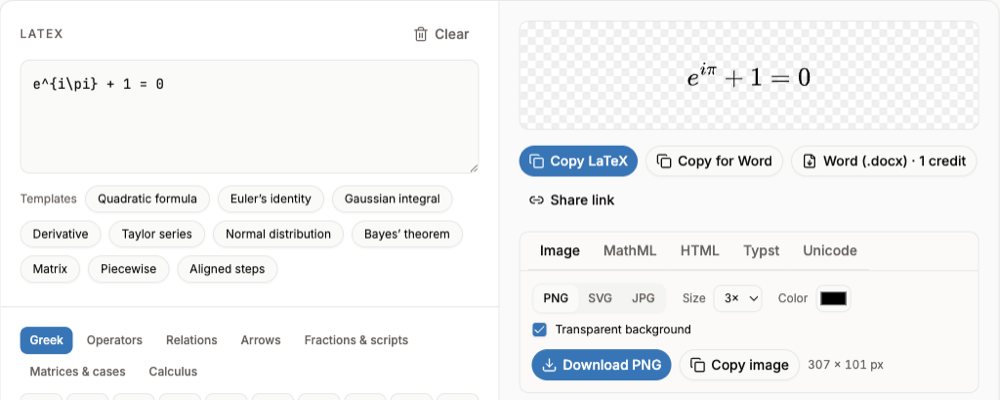Click the Copy LaTeX button
Image resolution: width=1000 pixels, height=400 pixels.
click(578, 161)
